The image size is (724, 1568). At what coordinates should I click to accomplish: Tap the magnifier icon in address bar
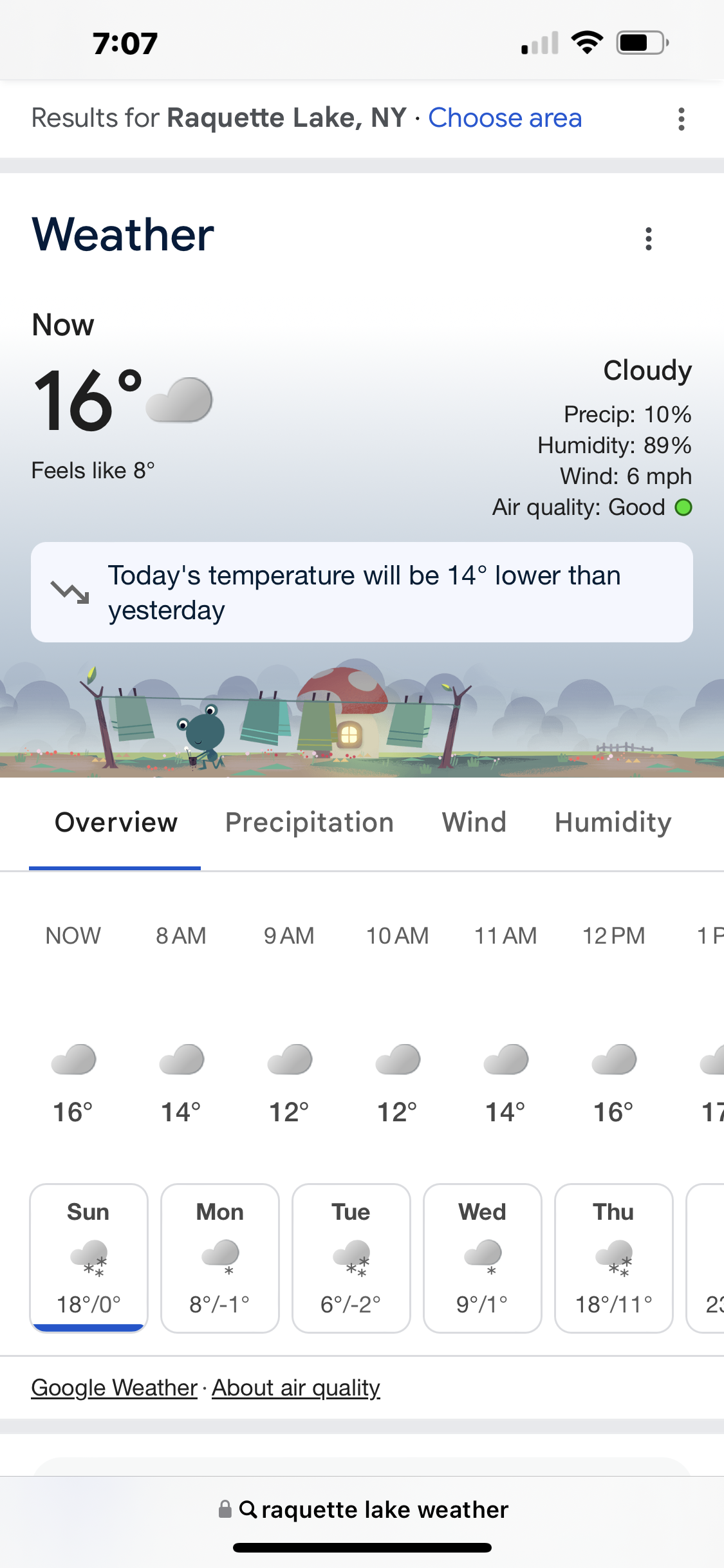pyautogui.click(x=248, y=1509)
